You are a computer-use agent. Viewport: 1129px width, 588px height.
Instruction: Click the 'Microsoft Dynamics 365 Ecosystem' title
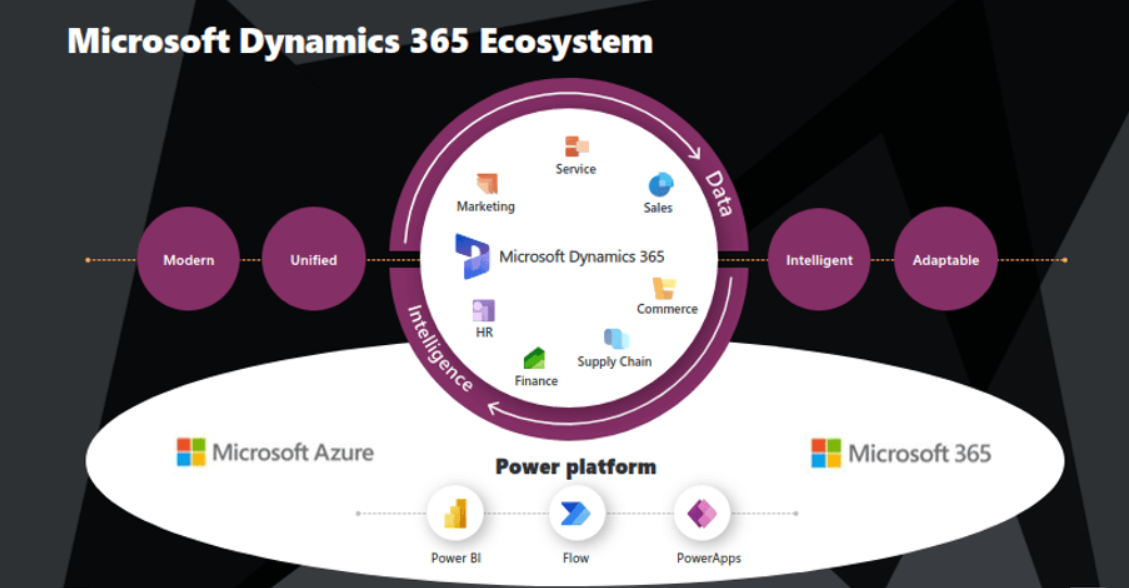click(x=360, y=41)
